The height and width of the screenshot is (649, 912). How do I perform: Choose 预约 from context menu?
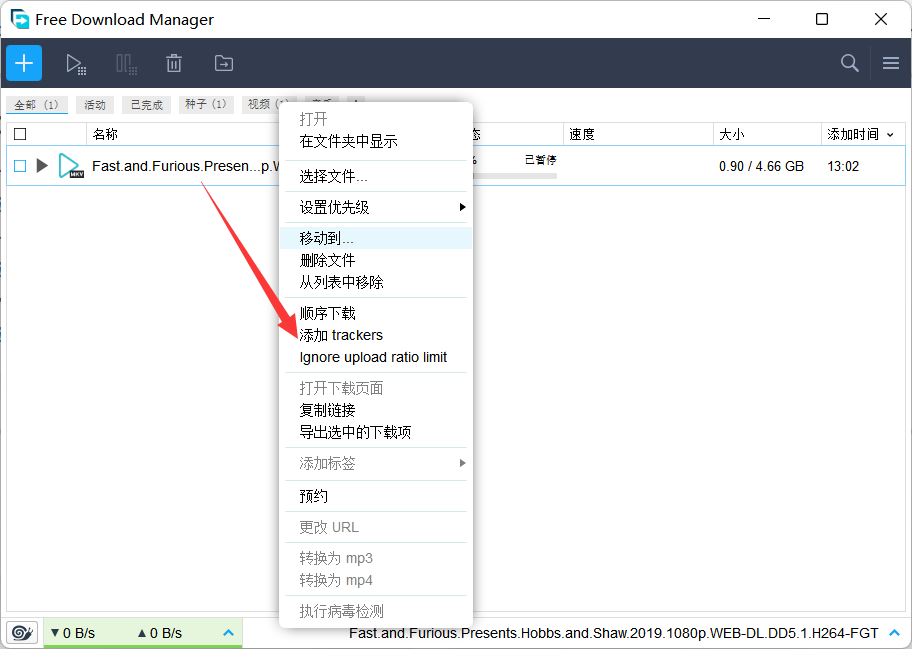click(x=376, y=496)
